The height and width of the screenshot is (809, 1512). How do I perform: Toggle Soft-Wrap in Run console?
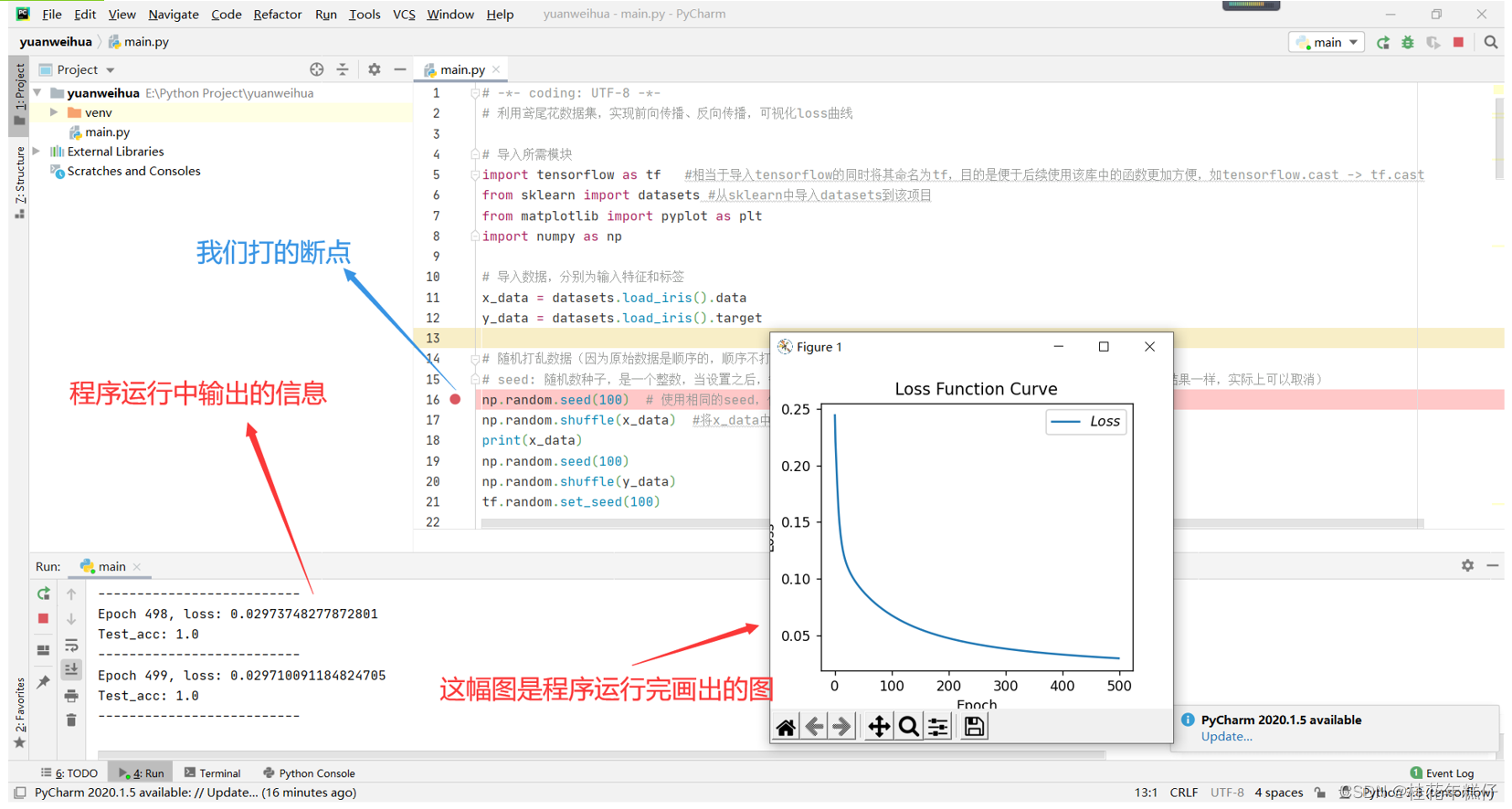pos(71,646)
